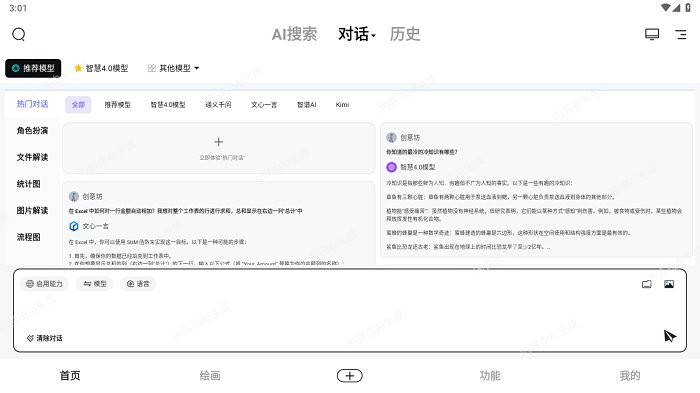Open the 流程图 sidebar category
Viewport: 700px width, 393px height.
(29, 237)
